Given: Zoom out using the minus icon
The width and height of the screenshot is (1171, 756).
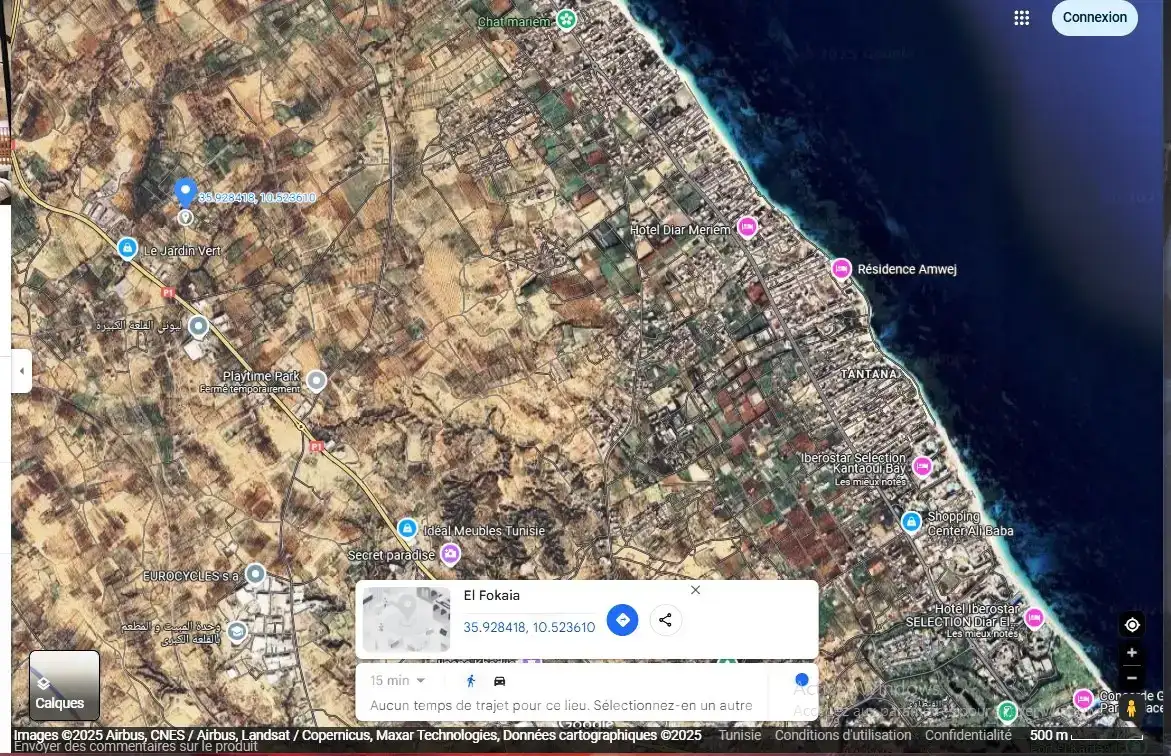Looking at the screenshot, I should point(1132,676).
